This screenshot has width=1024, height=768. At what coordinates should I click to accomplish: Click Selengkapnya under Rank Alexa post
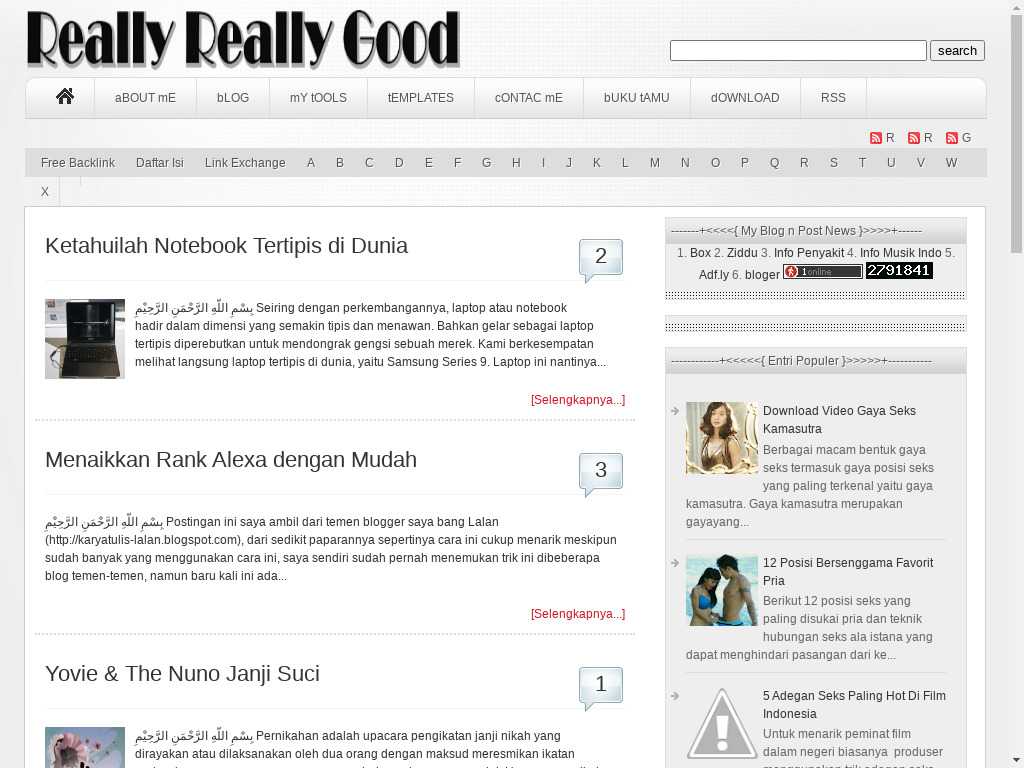click(578, 614)
